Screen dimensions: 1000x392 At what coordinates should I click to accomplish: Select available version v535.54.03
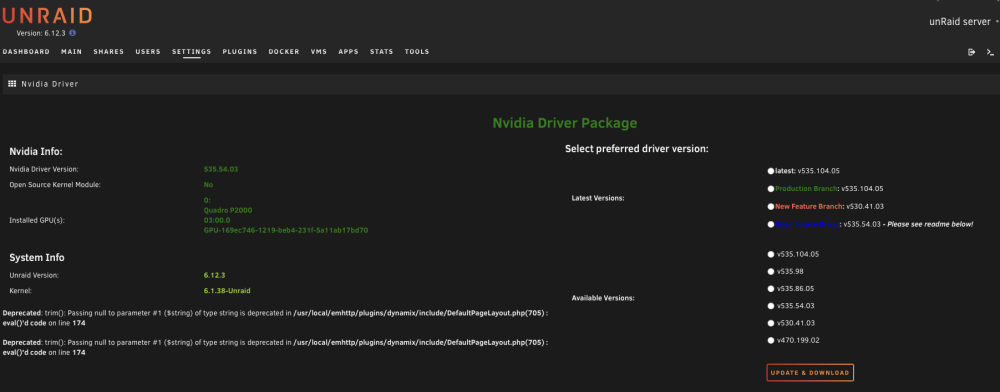771,305
